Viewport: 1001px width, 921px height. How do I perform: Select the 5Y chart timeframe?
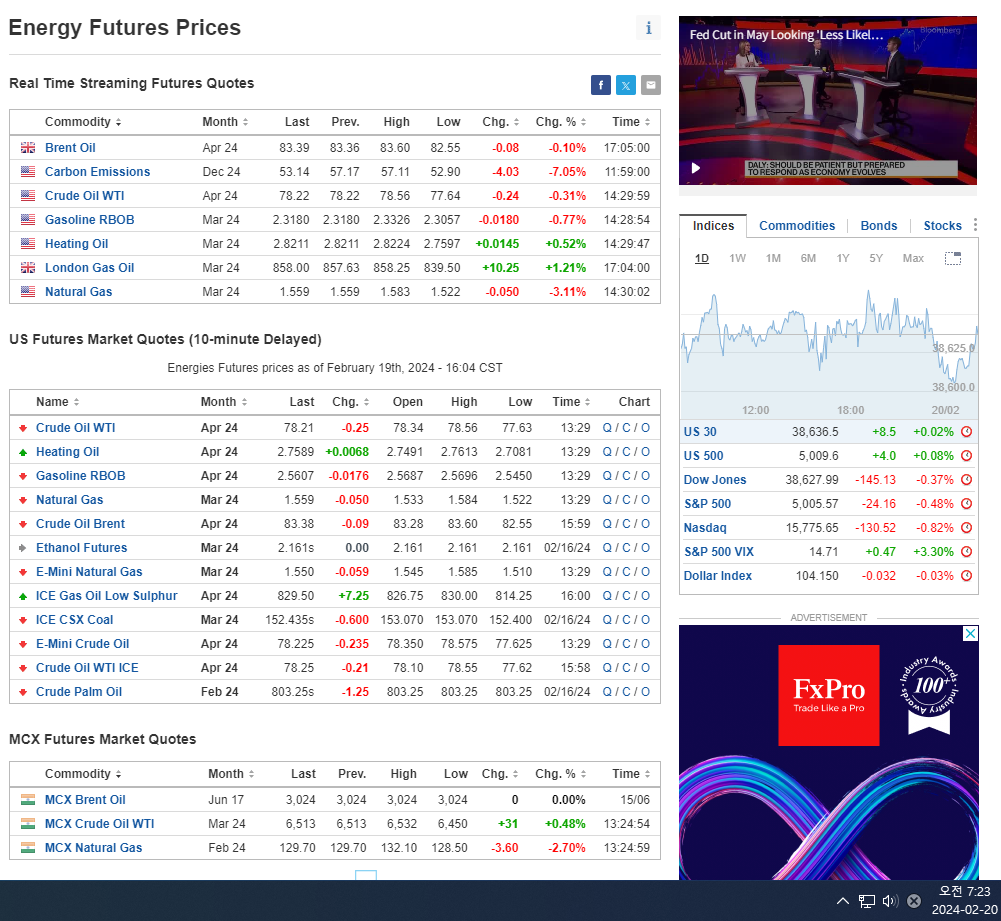click(x=876, y=258)
